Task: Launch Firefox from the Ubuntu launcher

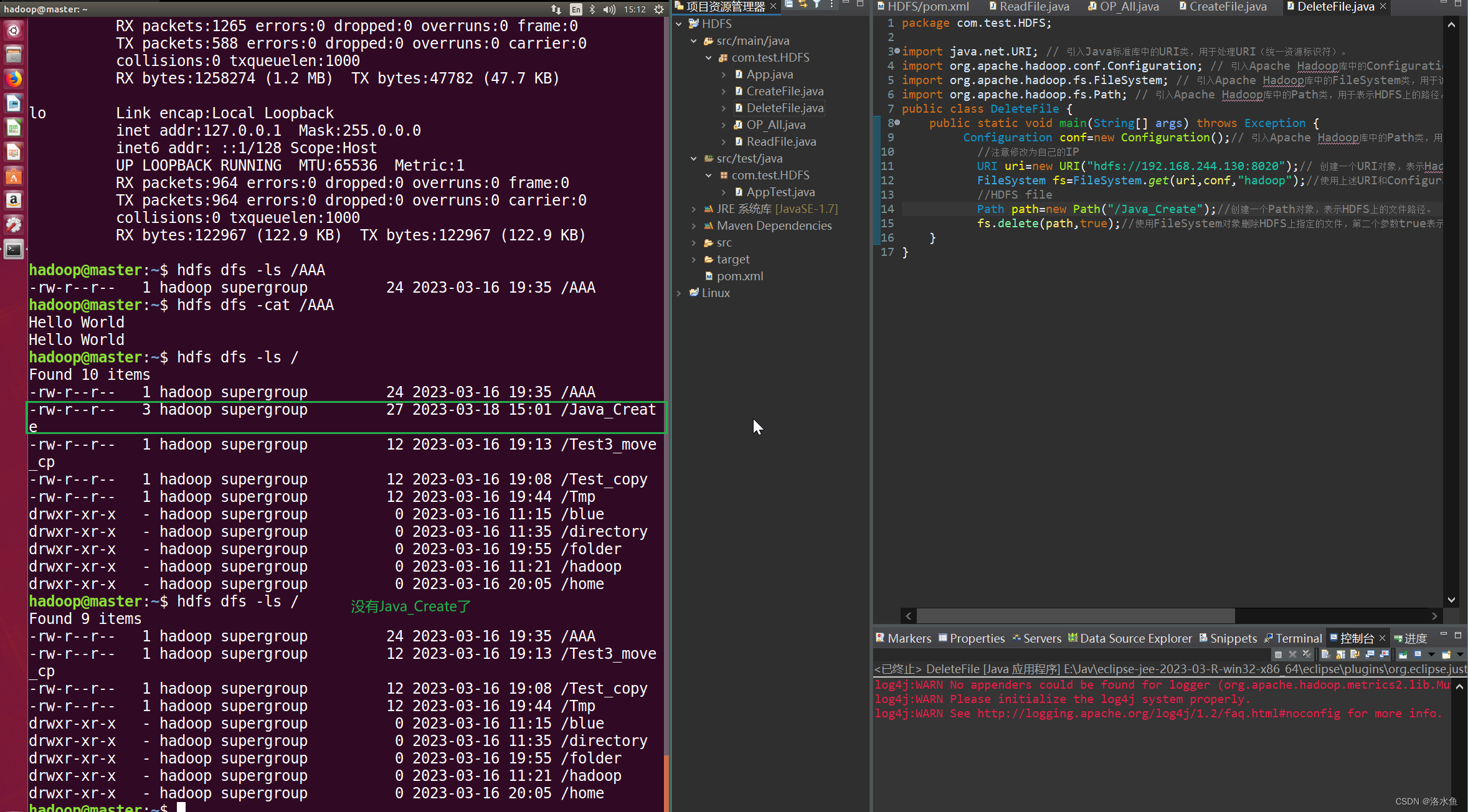Action: coord(14,78)
